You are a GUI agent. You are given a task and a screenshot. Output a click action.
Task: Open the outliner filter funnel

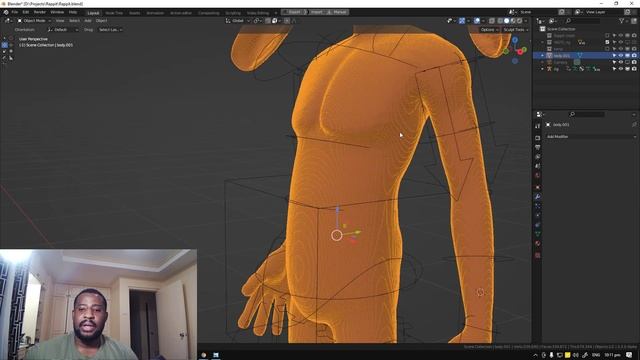coord(622,20)
